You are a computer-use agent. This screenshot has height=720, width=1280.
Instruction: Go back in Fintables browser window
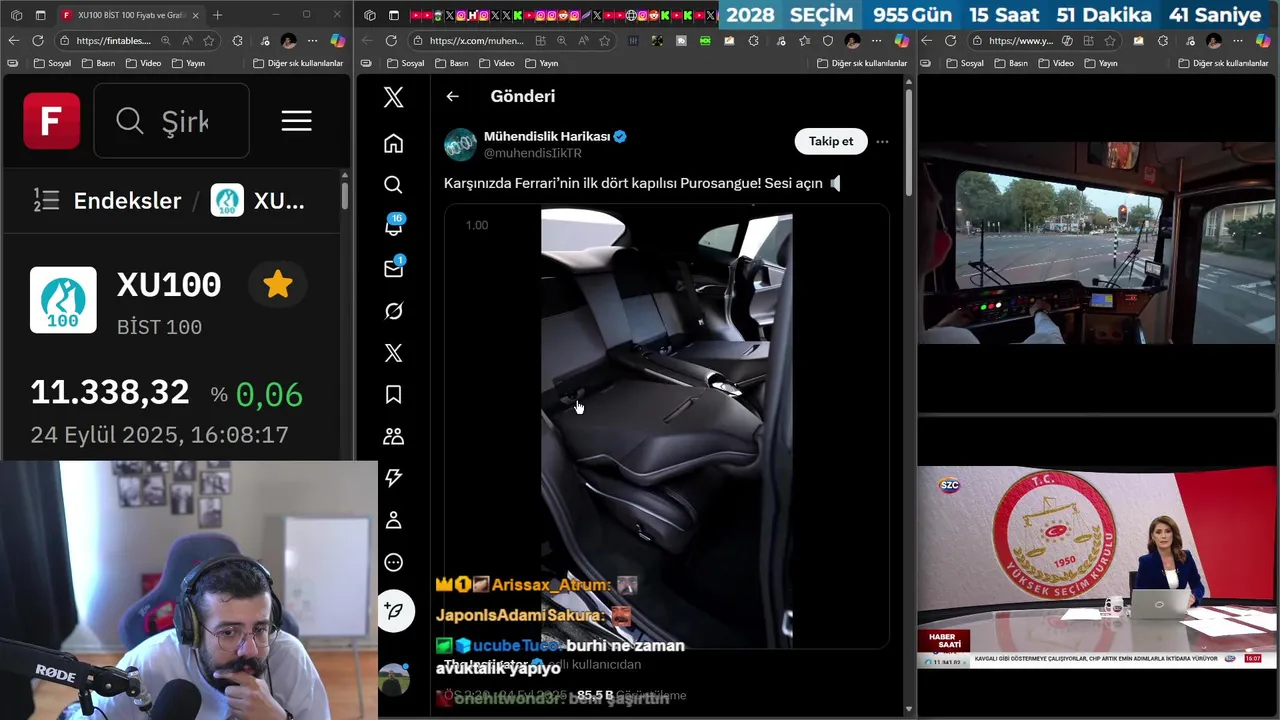click(x=13, y=41)
